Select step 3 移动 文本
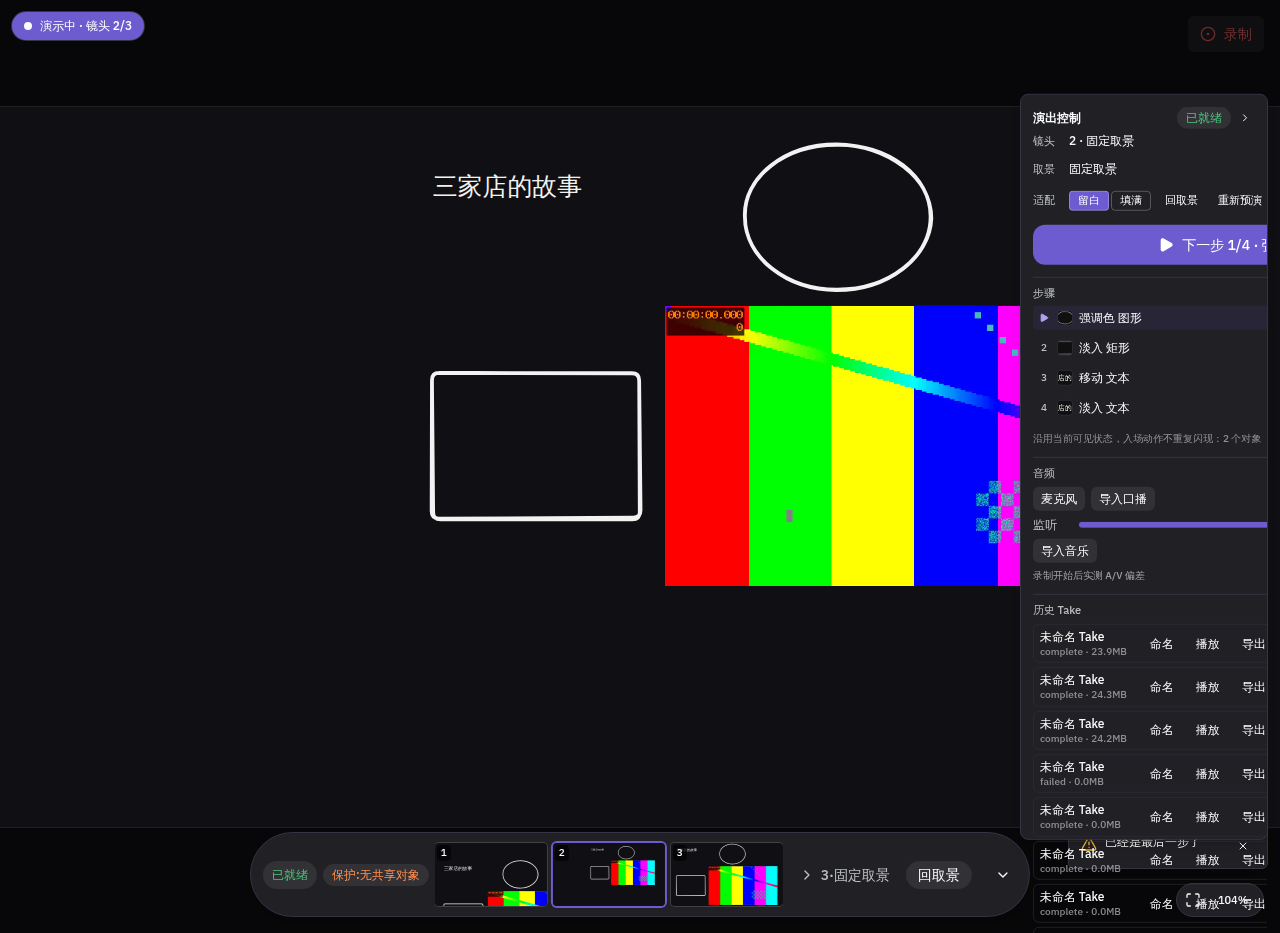Image resolution: width=1280 pixels, height=933 pixels. point(1150,378)
